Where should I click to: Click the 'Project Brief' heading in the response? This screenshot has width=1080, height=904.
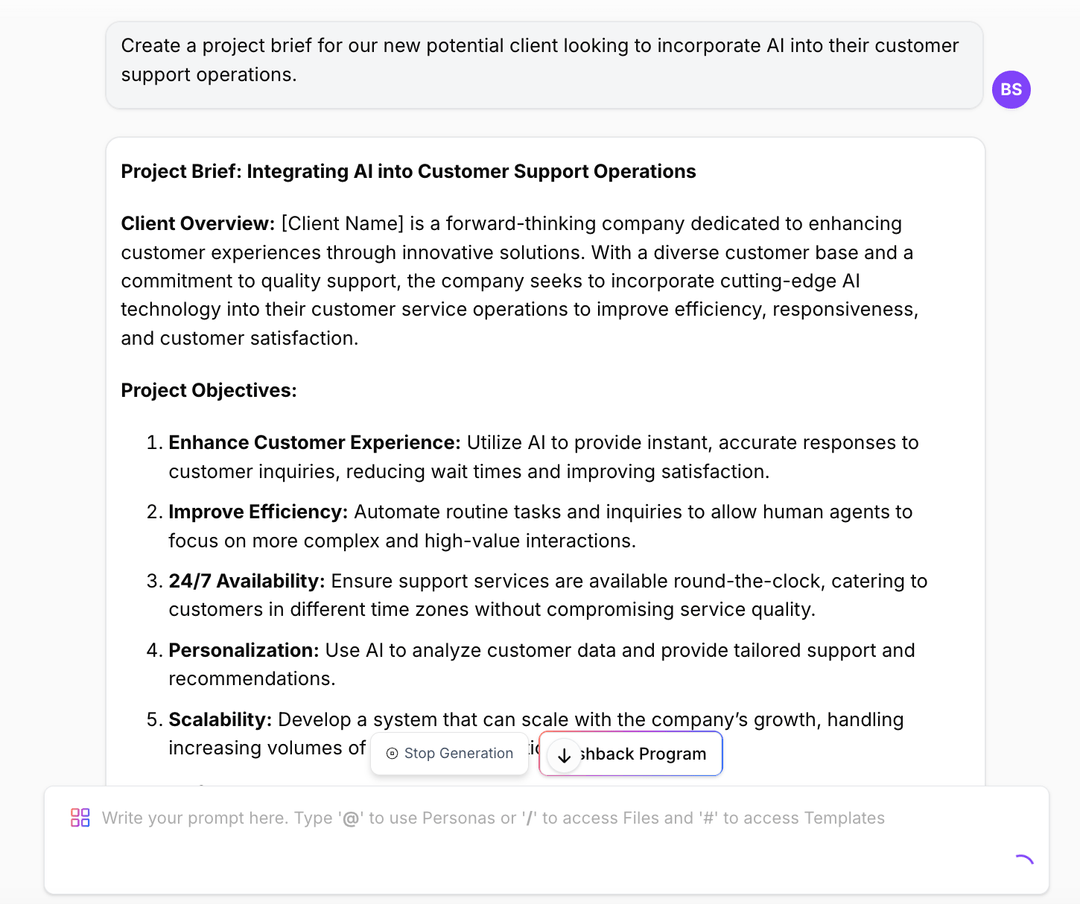(408, 171)
